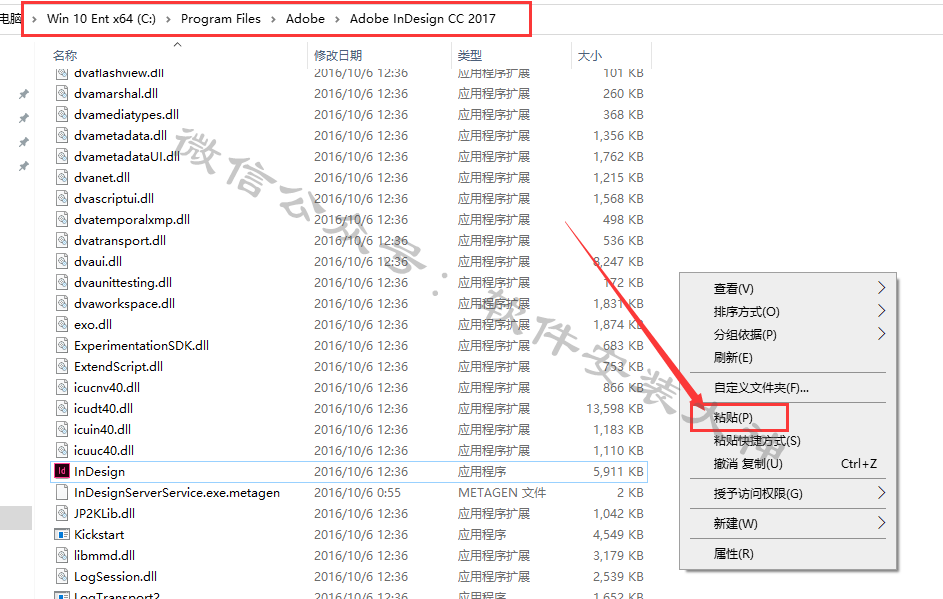Go to Win 10 Ent x64 (C:) breadcrumb
Screen dimensions: 943x599
tap(101, 19)
